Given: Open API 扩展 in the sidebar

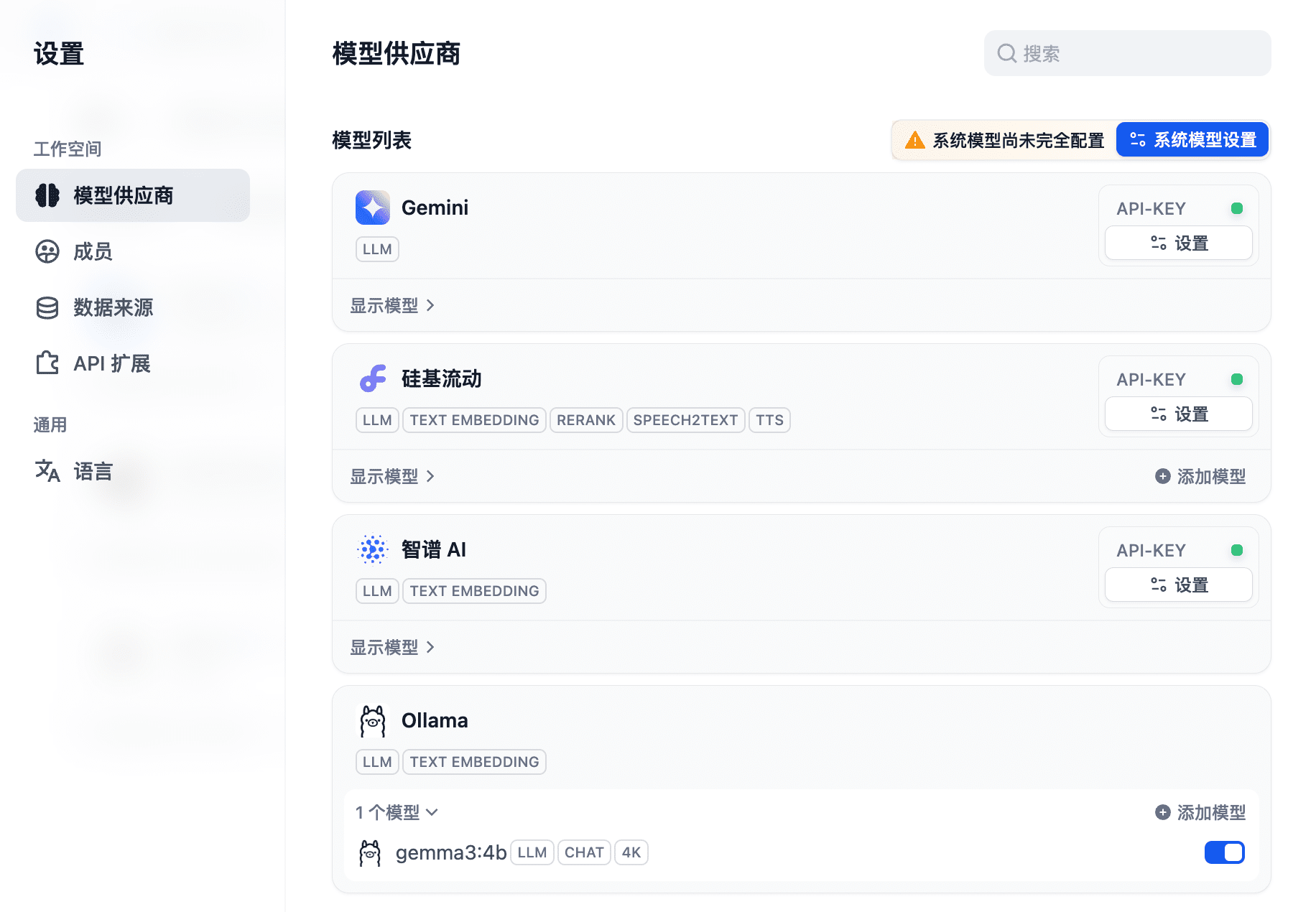Looking at the screenshot, I should [x=133, y=363].
